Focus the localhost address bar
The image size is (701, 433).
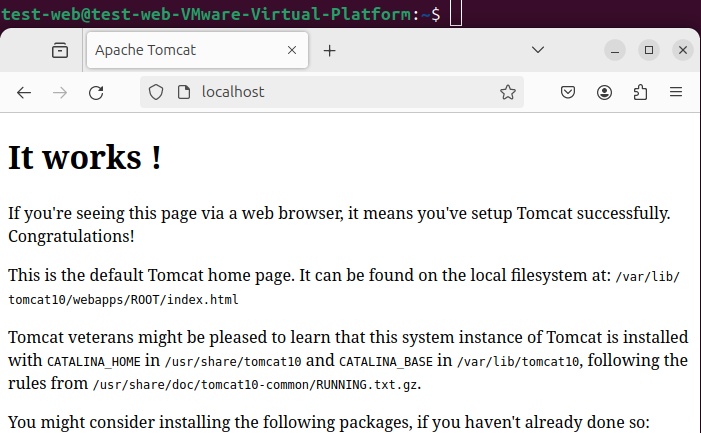pyautogui.click(x=332, y=92)
